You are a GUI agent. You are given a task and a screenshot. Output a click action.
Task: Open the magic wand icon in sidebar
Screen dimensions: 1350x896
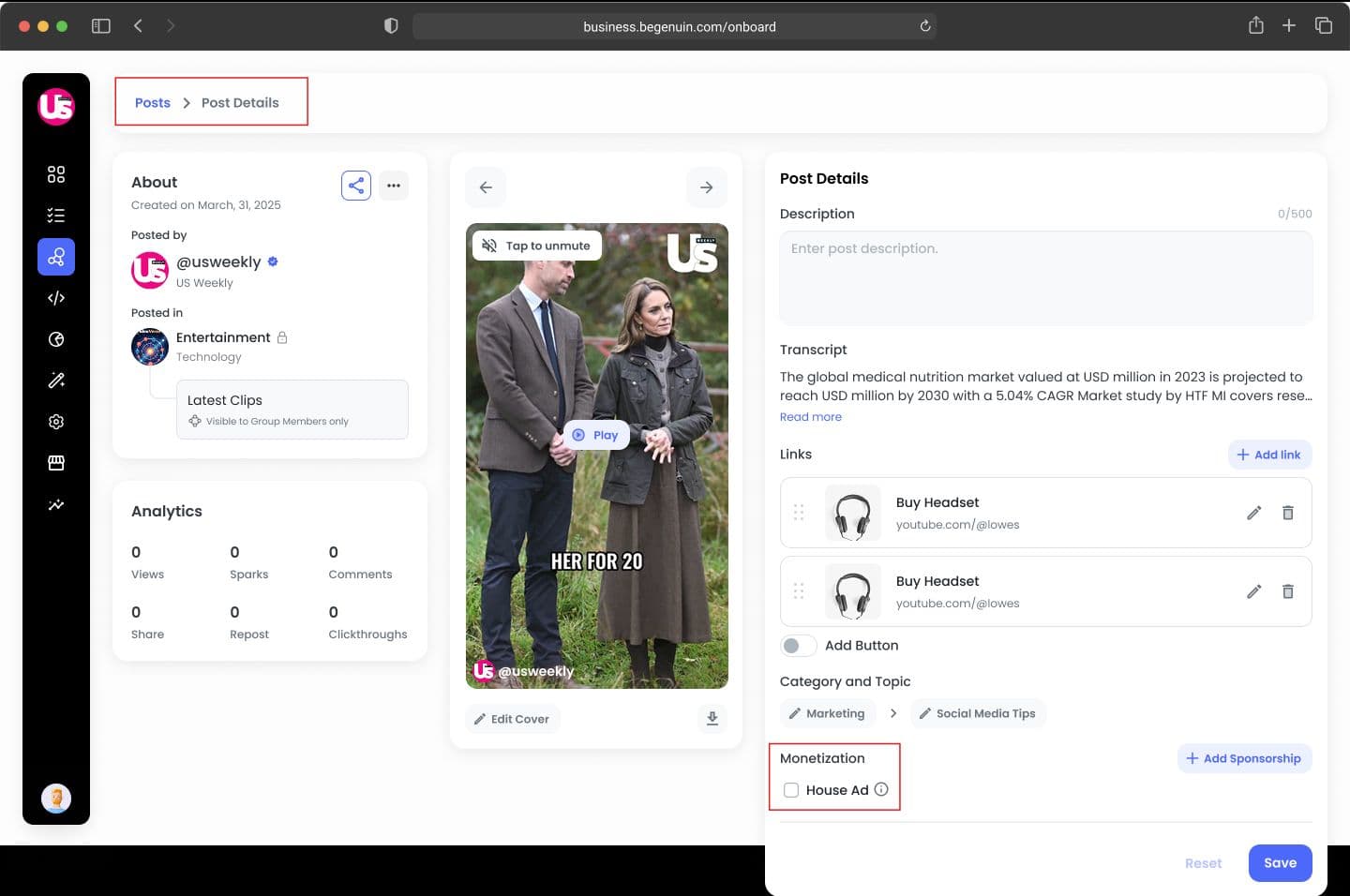pos(56,381)
